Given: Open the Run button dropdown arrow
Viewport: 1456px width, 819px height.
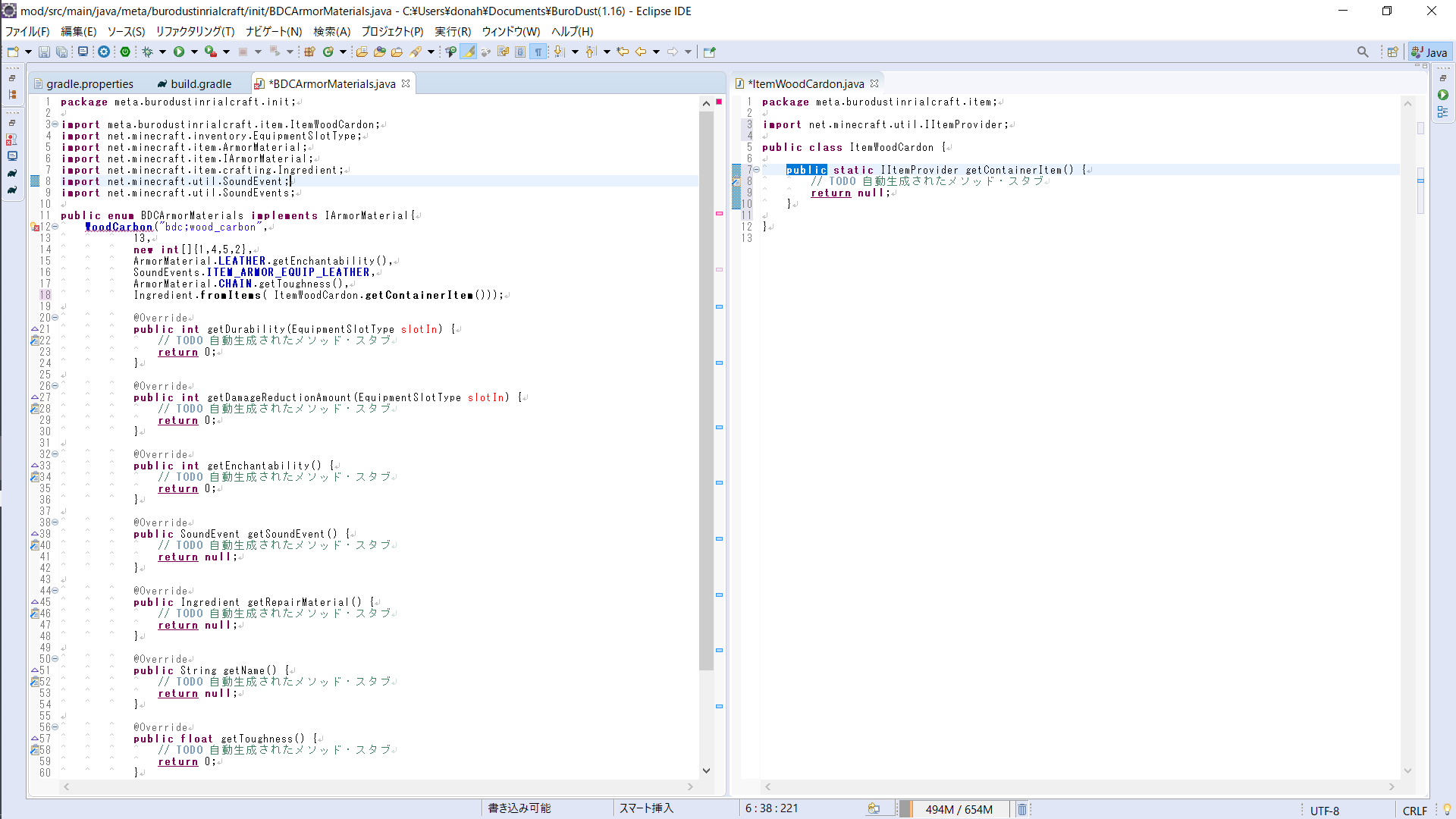Looking at the screenshot, I should (x=194, y=52).
